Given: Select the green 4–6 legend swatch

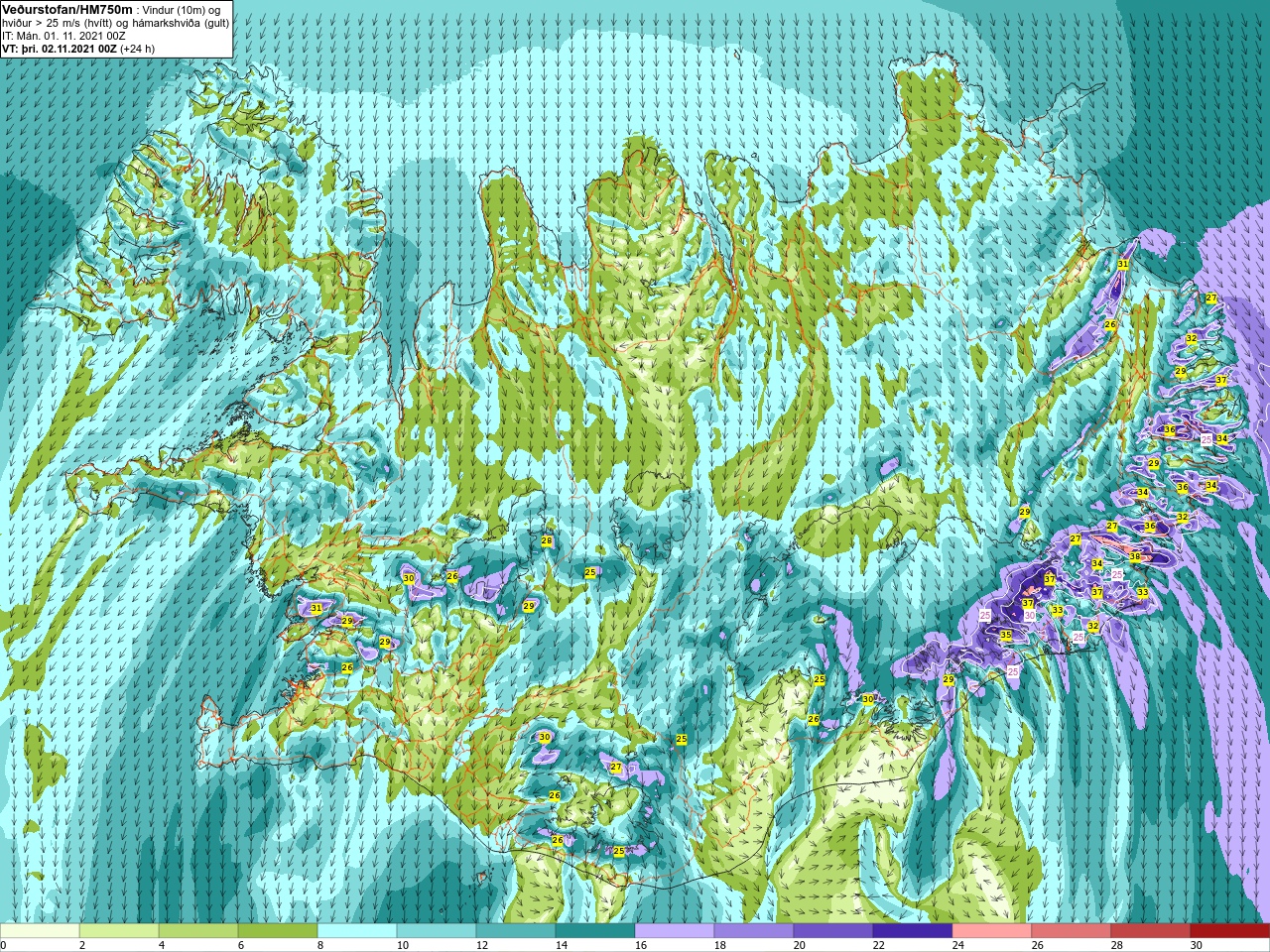Looking at the screenshot, I should point(198,931).
